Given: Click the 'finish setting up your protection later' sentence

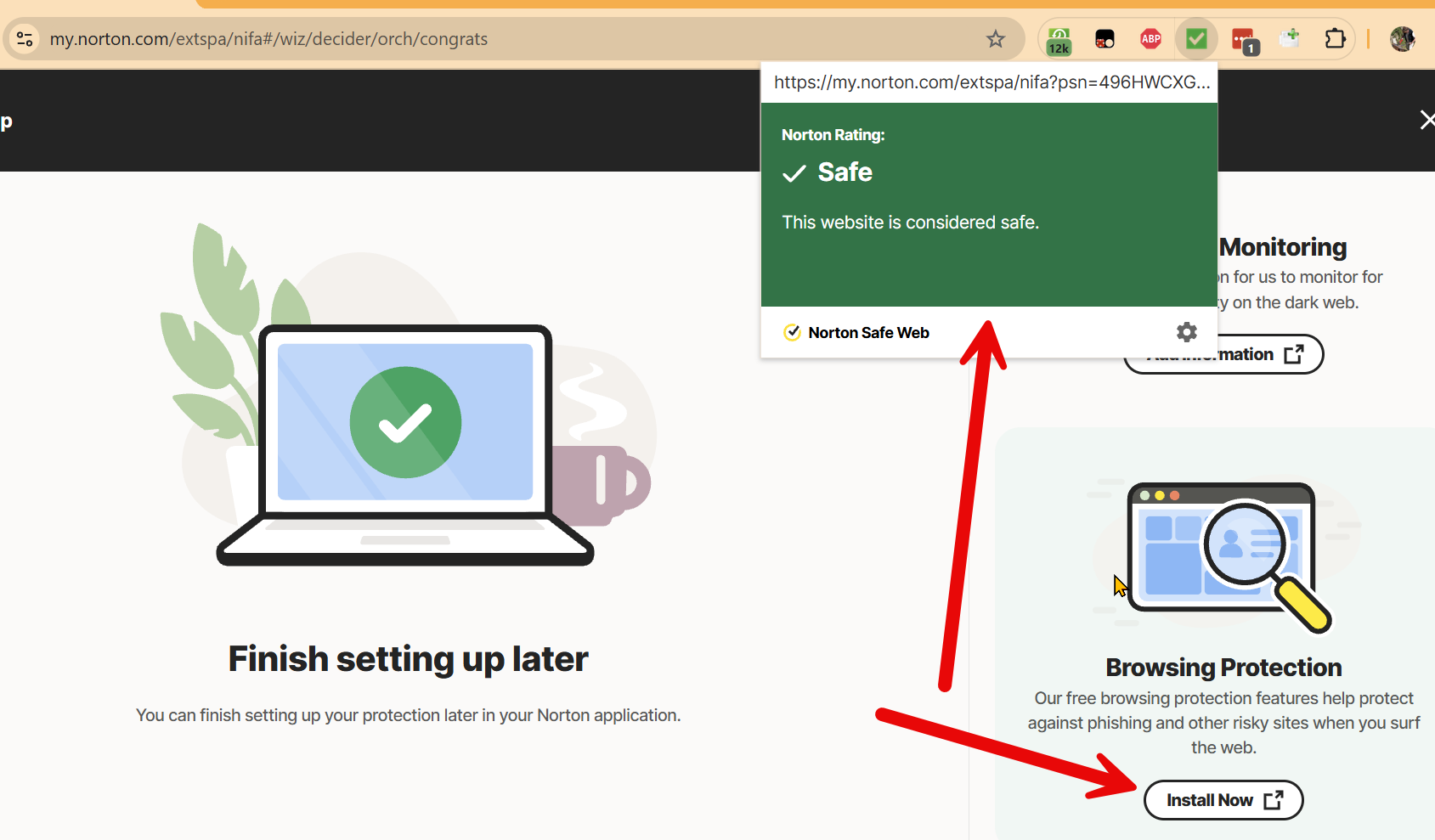Looking at the screenshot, I should 408,715.
